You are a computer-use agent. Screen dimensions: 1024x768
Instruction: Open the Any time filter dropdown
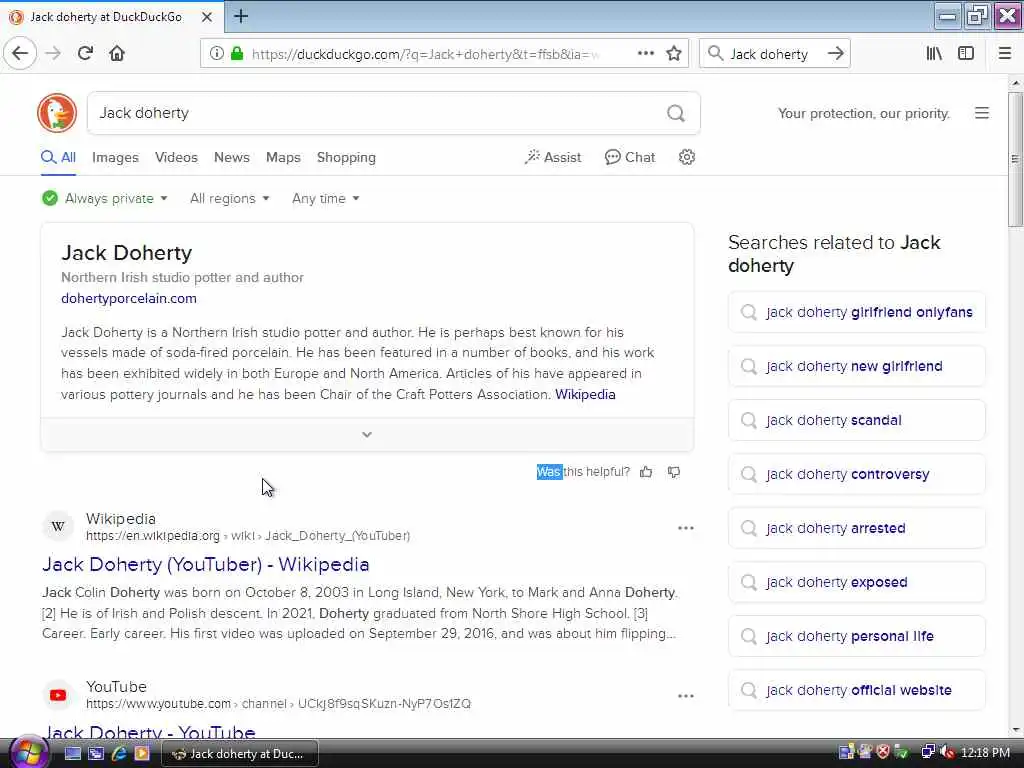click(x=326, y=199)
